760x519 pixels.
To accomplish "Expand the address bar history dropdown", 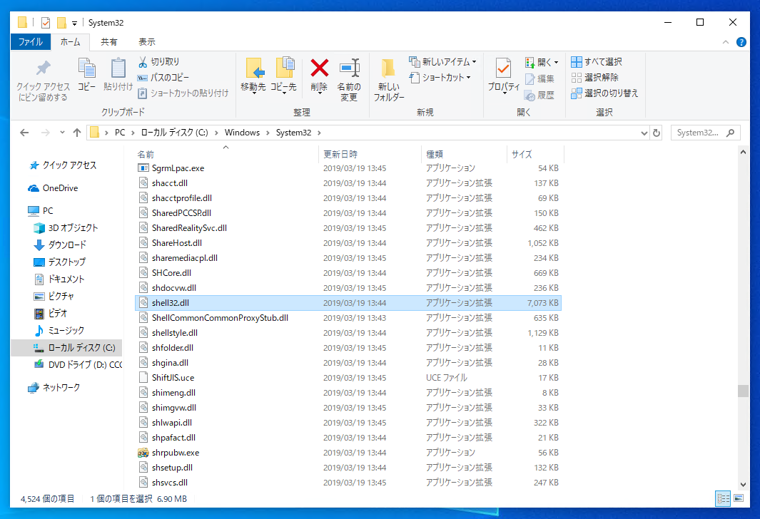I will click(x=644, y=133).
